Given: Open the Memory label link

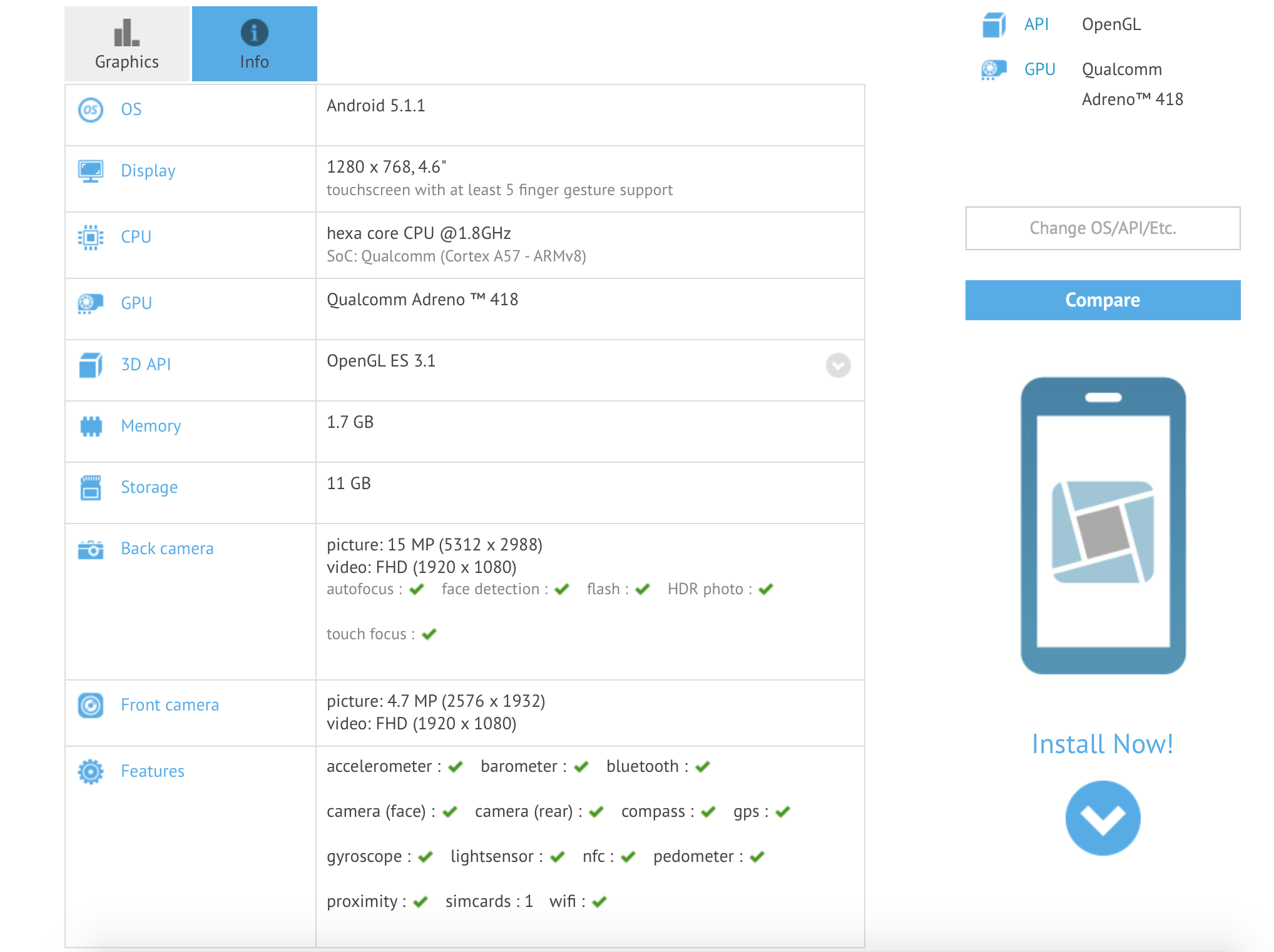Looking at the screenshot, I should click(151, 426).
